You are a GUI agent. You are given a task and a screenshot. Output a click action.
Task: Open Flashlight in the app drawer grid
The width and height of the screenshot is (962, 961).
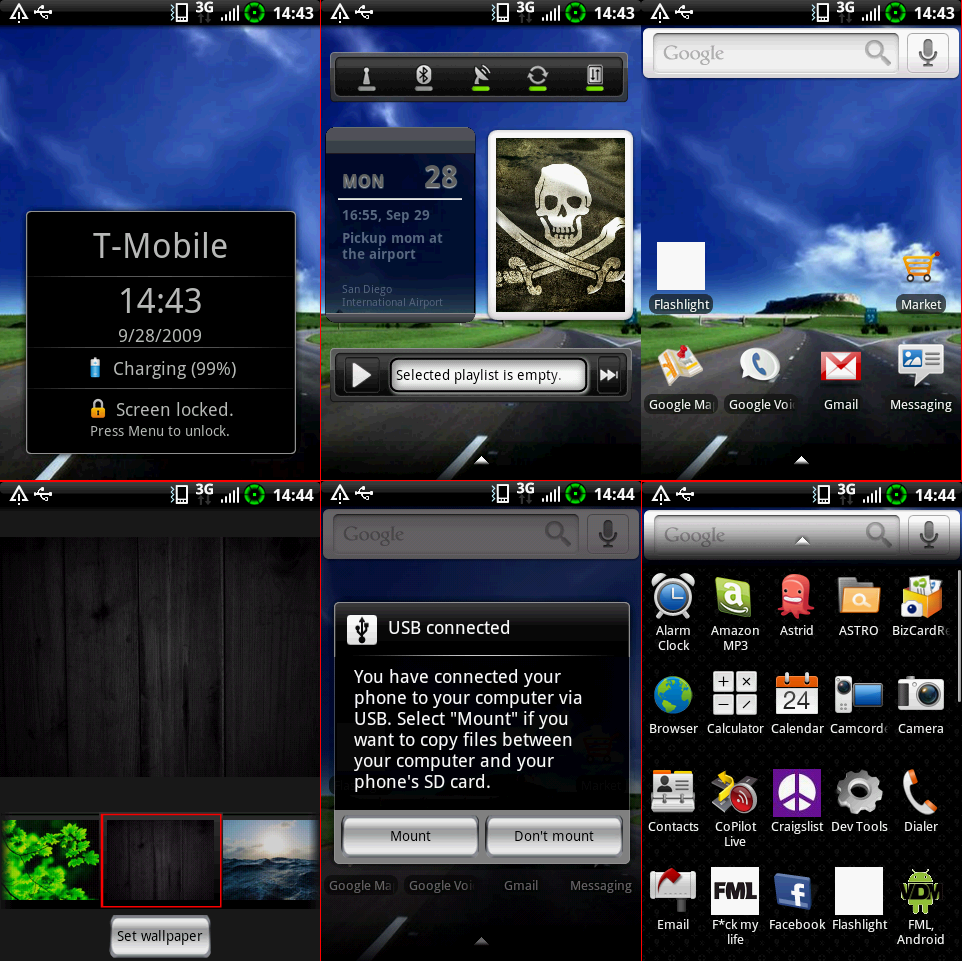click(x=859, y=900)
